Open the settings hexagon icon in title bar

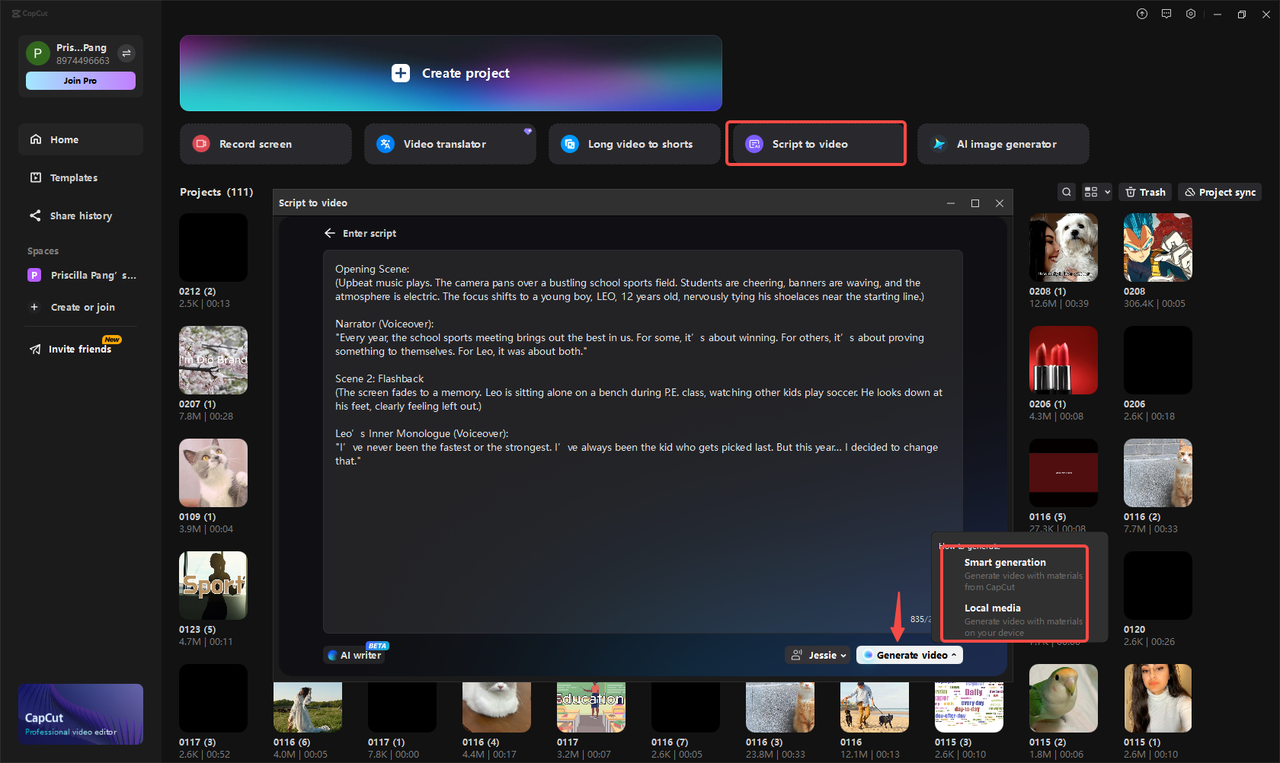(x=1191, y=14)
